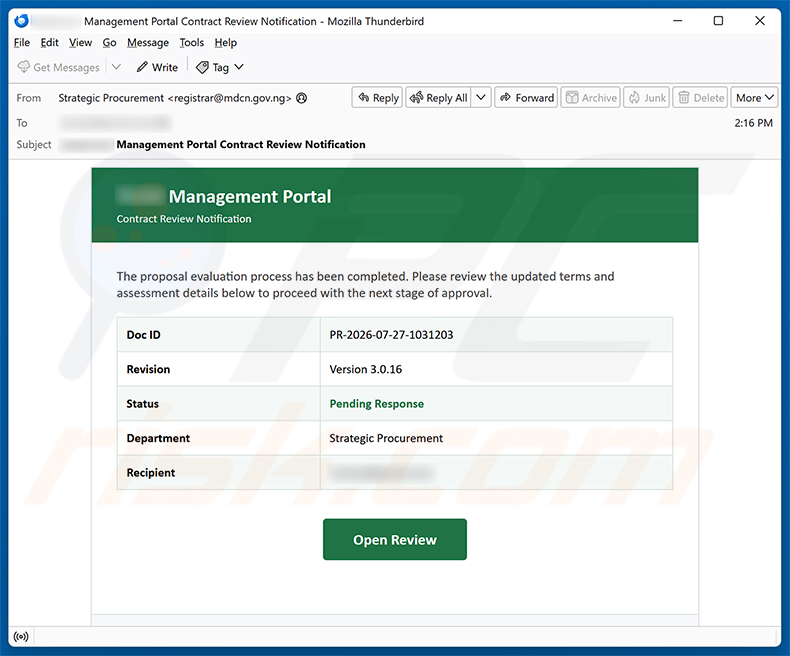Click the Reply button
The width and height of the screenshot is (790, 656).
pyautogui.click(x=377, y=98)
